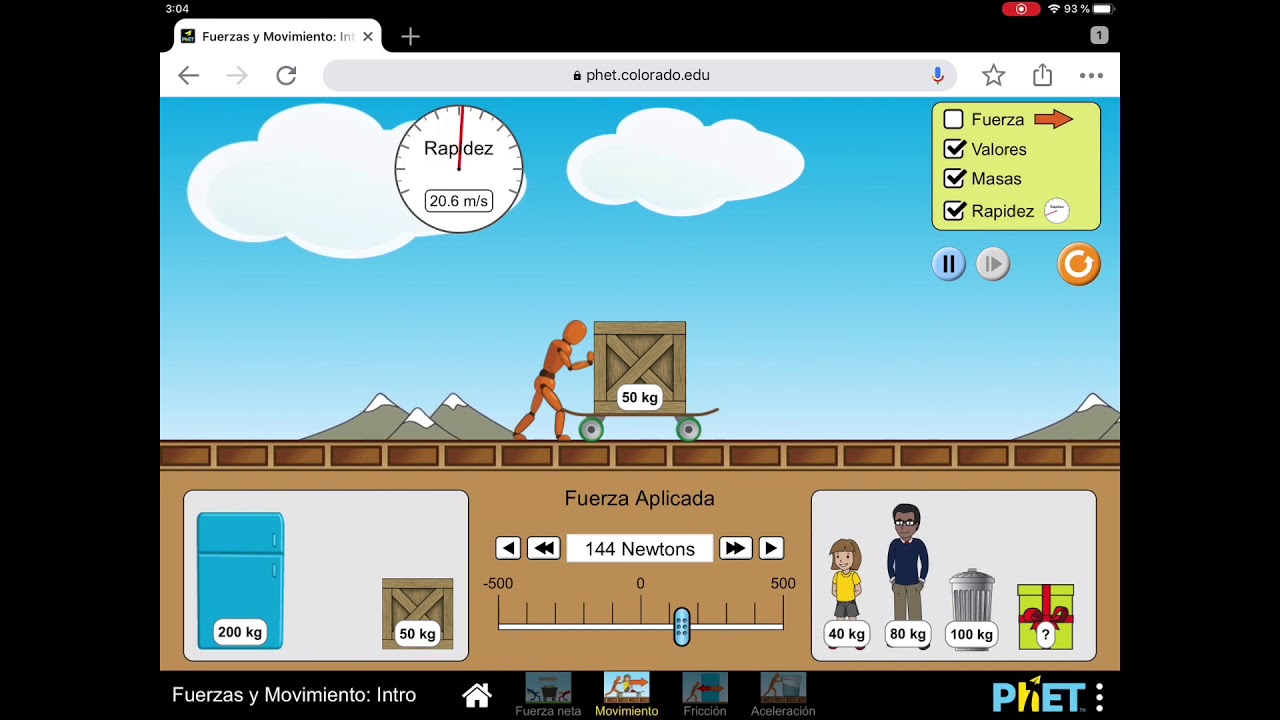1280x720 pixels.
Task: Pick the 80 kg man
Action: click(x=907, y=575)
